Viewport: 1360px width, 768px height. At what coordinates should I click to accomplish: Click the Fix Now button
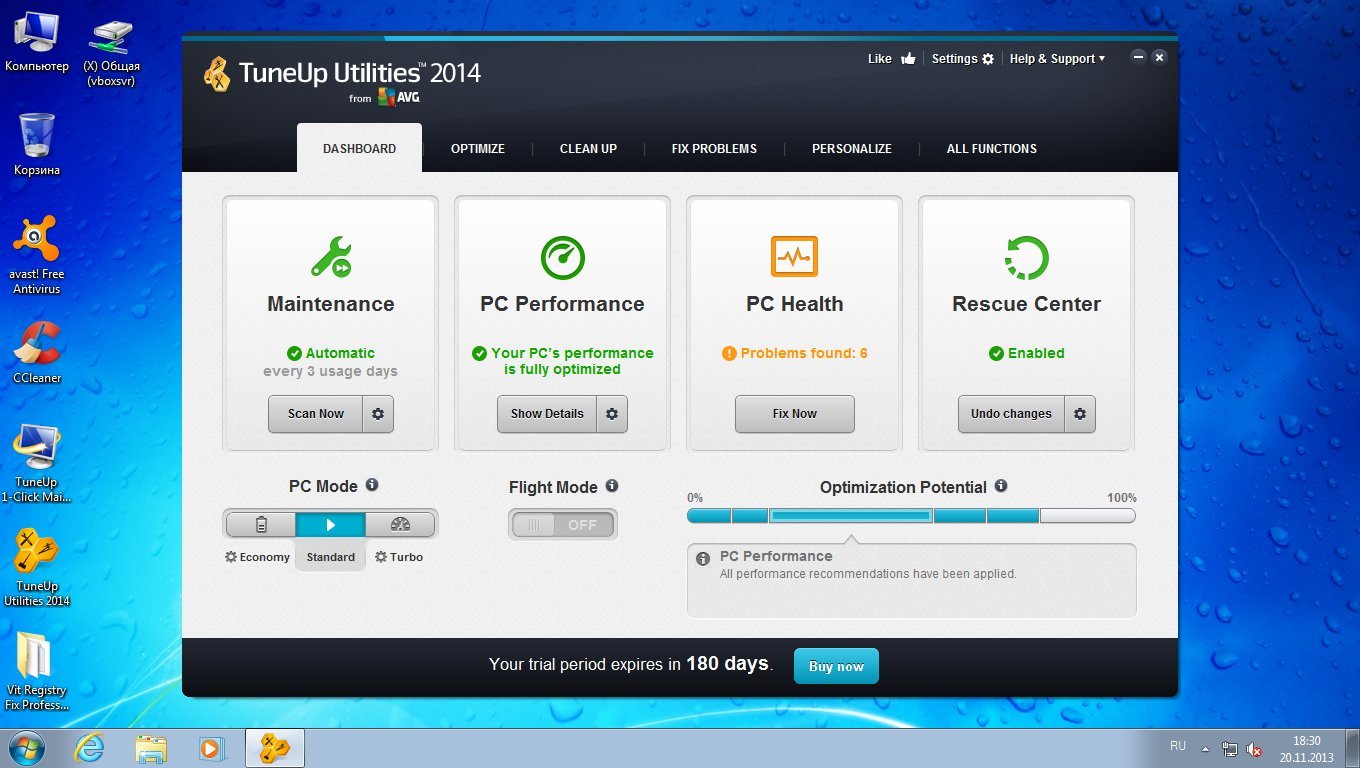(x=794, y=413)
